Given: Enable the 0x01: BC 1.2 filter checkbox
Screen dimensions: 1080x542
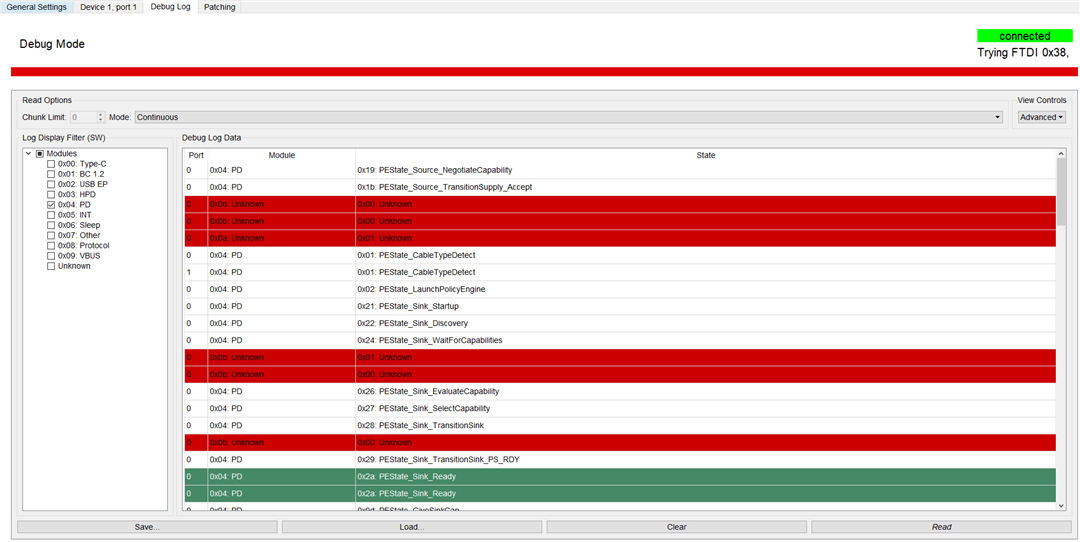Looking at the screenshot, I should coord(51,174).
